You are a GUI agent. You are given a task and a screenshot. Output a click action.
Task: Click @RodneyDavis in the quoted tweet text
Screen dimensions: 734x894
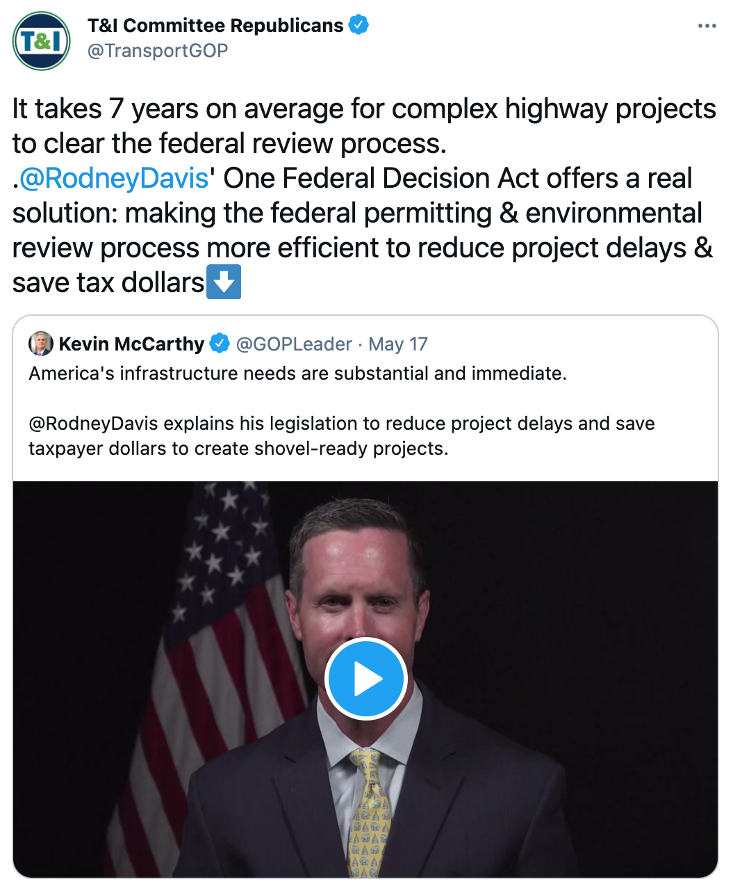pyautogui.click(x=91, y=424)
